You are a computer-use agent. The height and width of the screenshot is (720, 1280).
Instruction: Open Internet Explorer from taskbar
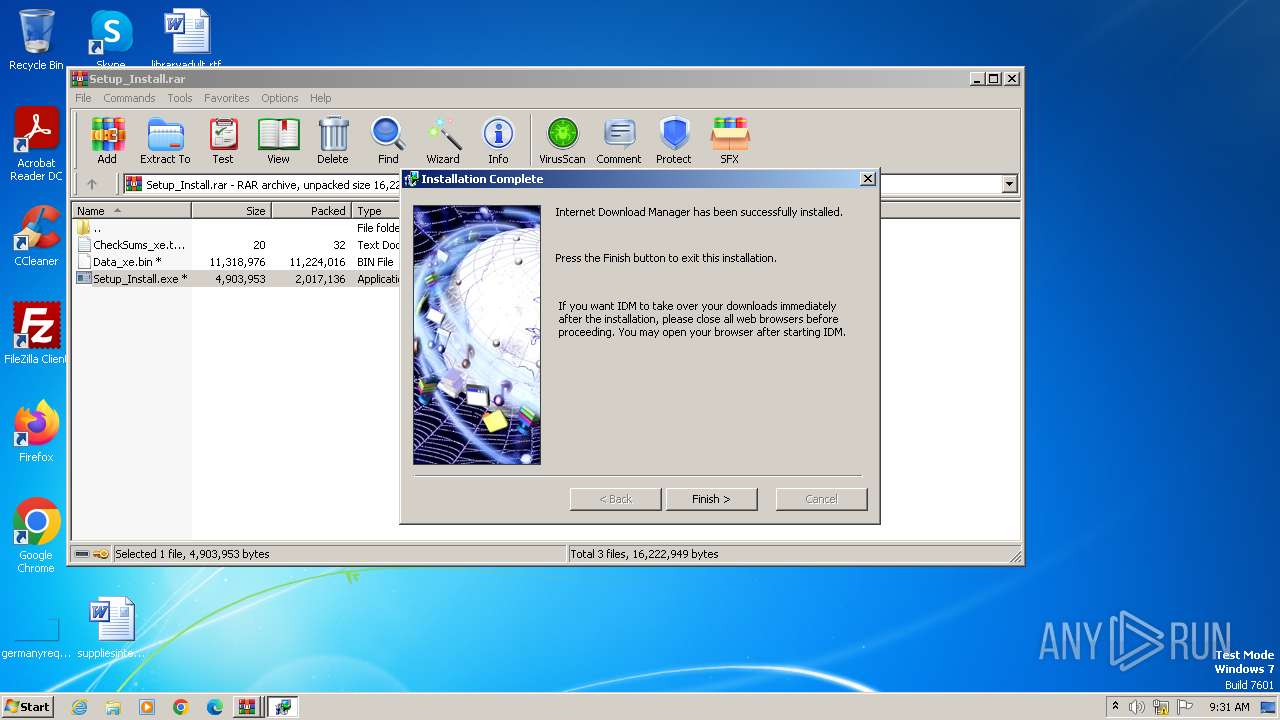[79, 707]
